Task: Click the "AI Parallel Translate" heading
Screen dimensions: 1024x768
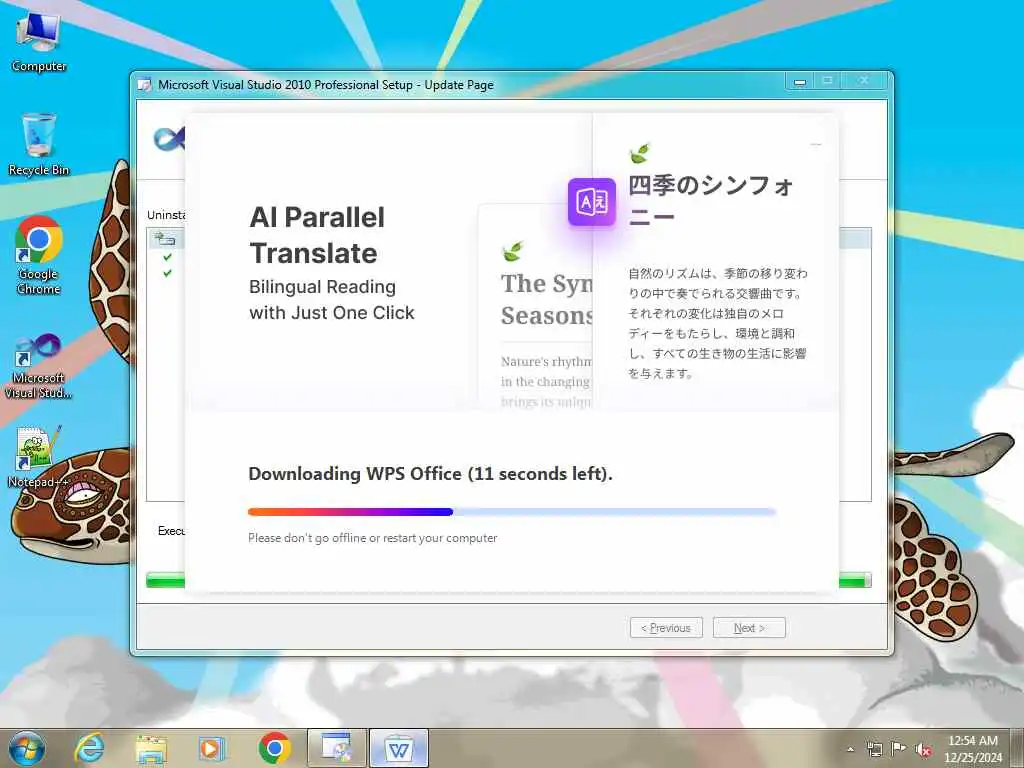Action: (317, 235)
